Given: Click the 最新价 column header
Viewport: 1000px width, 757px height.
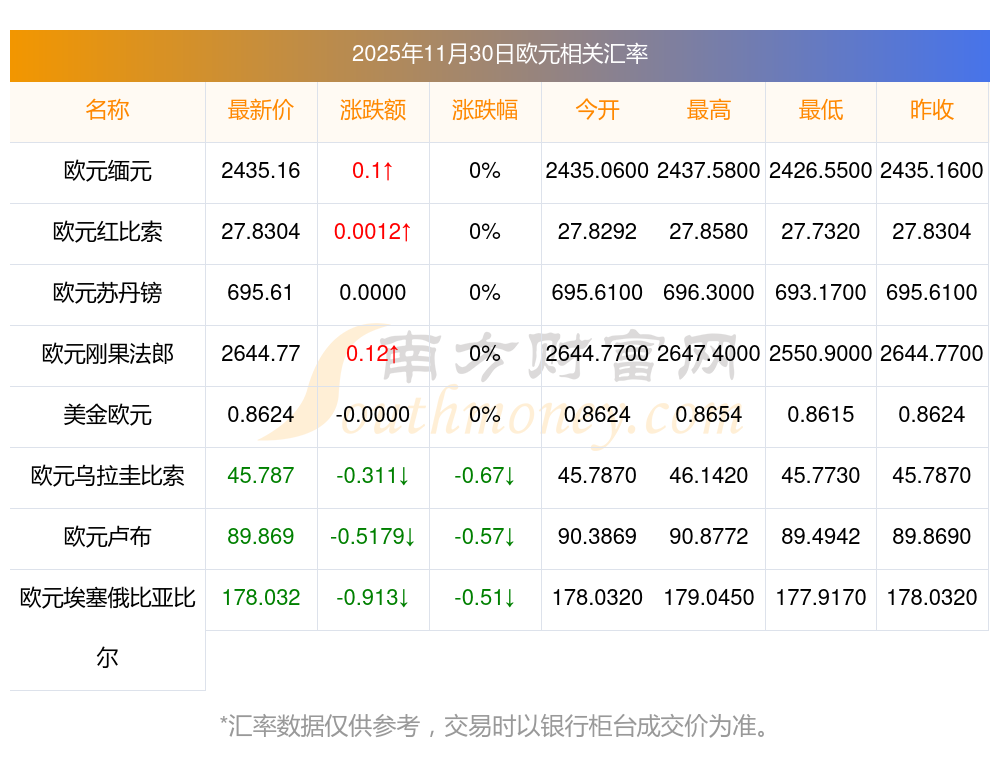Looking at the screenshot, I should [260, 110].
